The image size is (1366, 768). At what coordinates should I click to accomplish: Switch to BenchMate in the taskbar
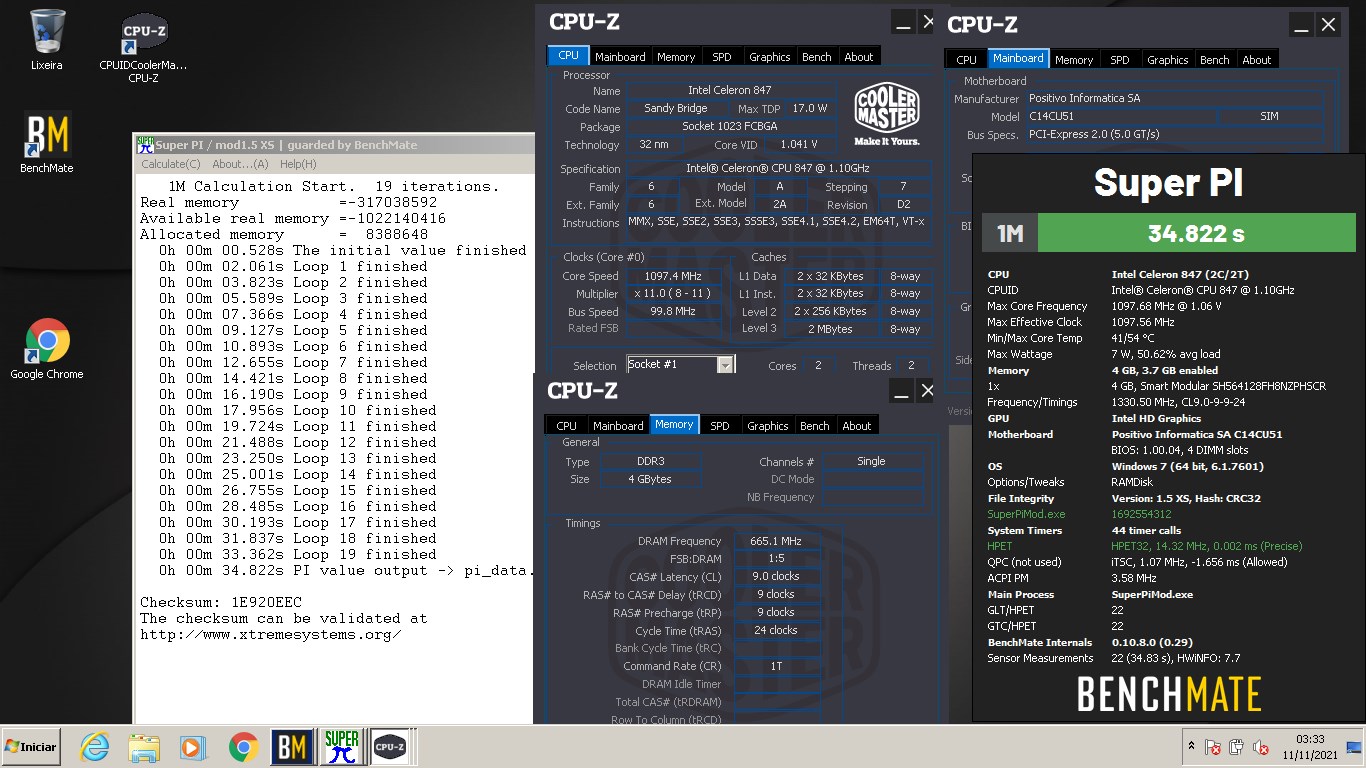pyautogui.click(x=292, y=747)
